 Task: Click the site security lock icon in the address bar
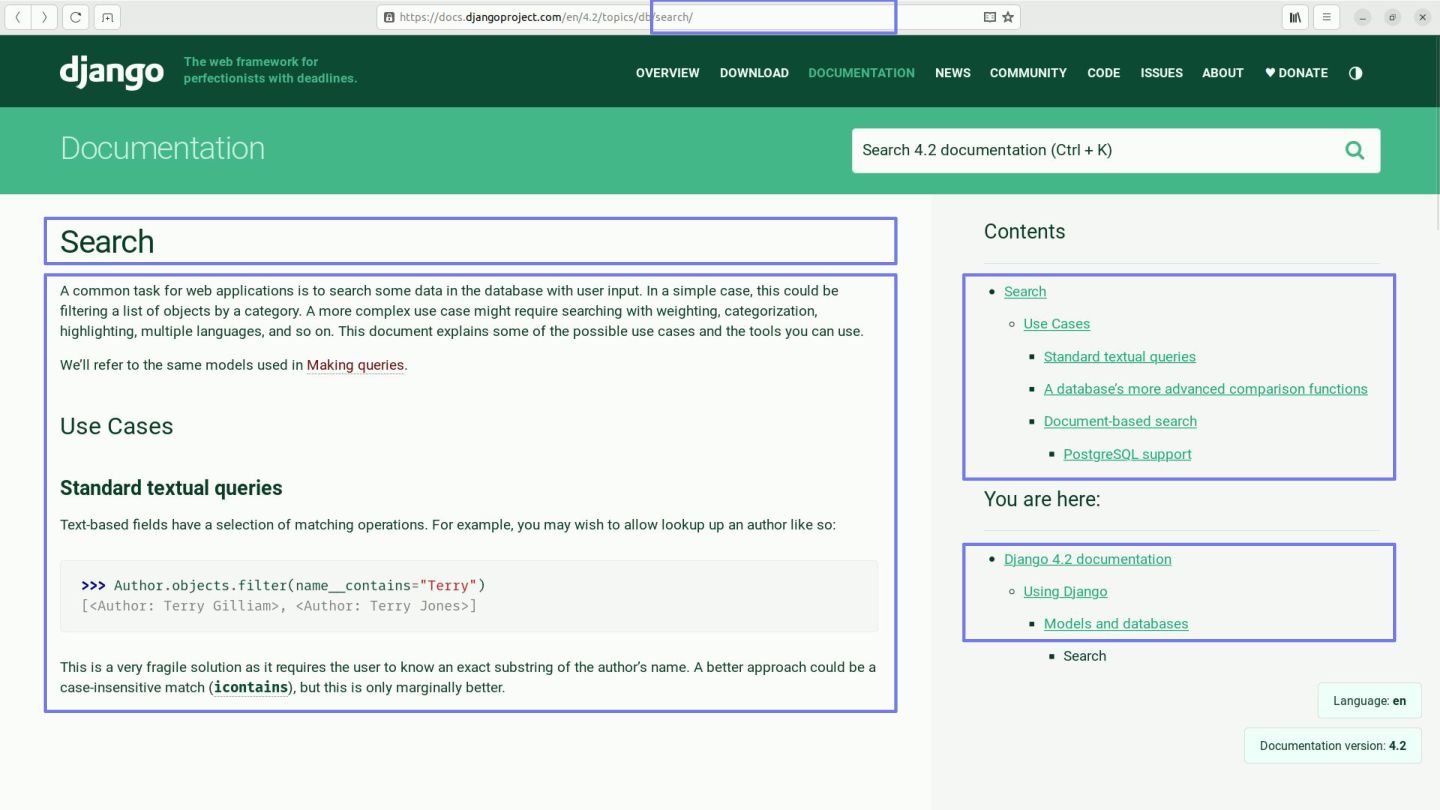[x=389, y=17]
